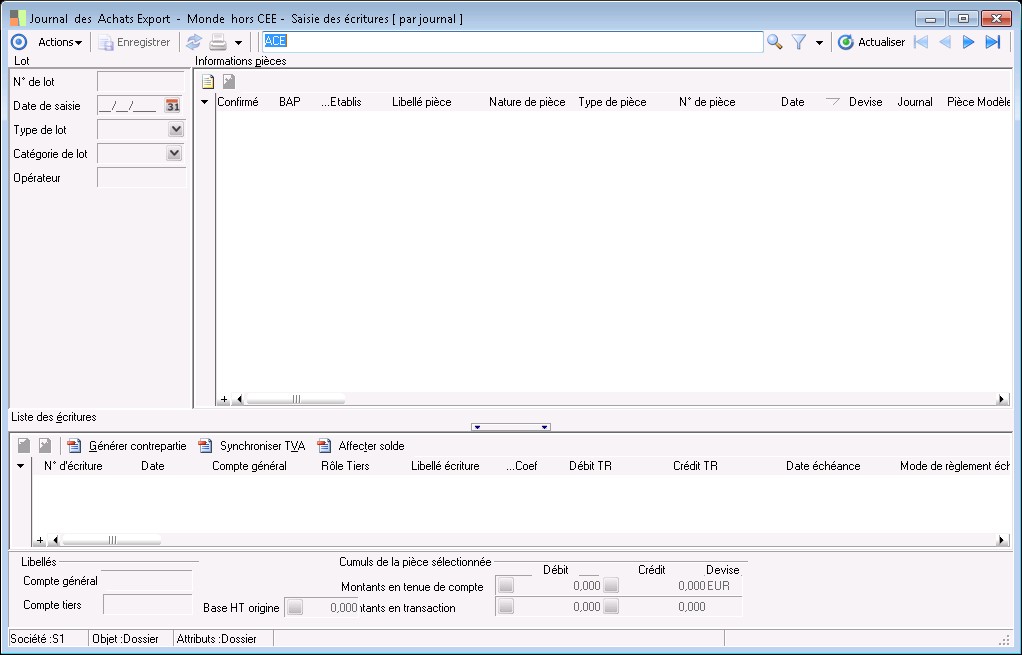Click the sync arrows icon in toolbar

(194, 42)
